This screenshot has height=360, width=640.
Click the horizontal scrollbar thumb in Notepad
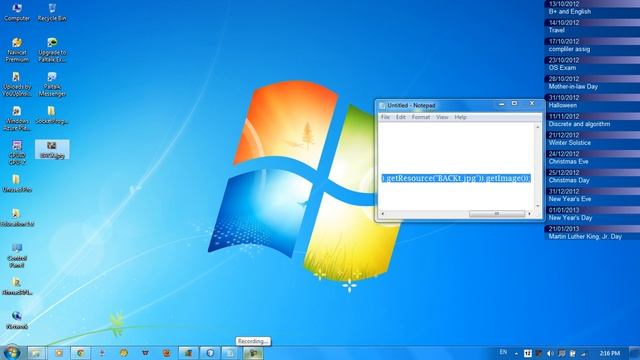tap(497, 213)
